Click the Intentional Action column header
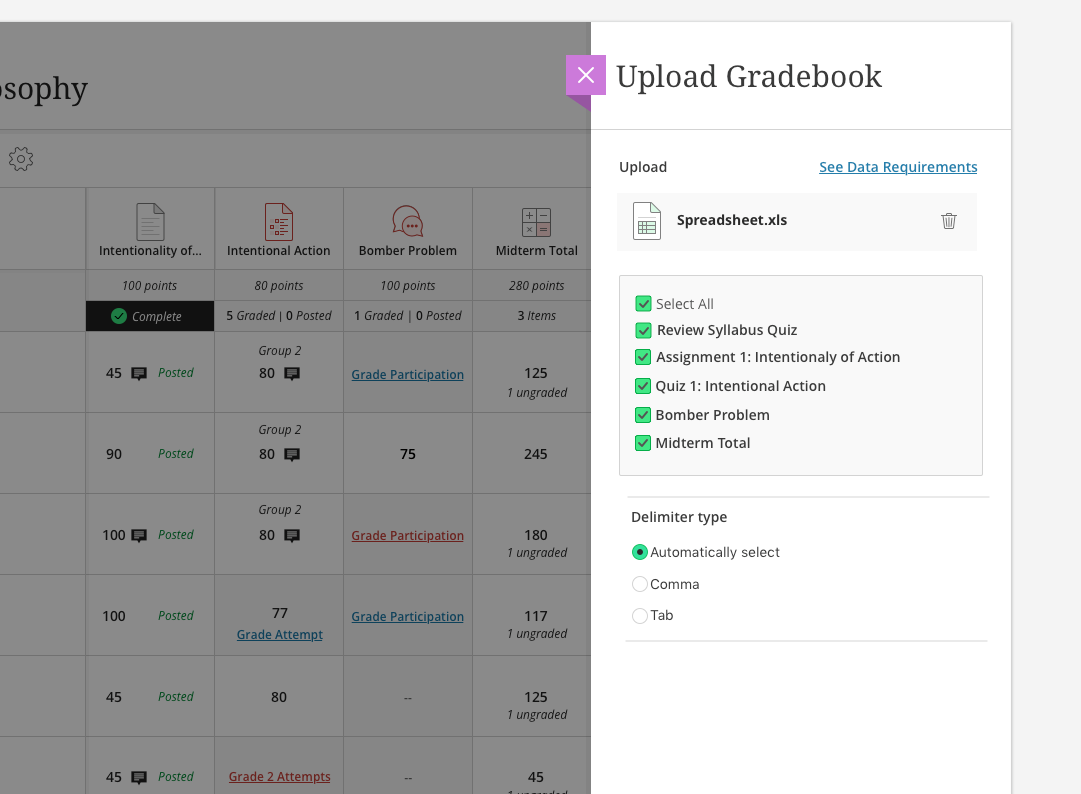 pyautogui.click(x=279, y=230)
